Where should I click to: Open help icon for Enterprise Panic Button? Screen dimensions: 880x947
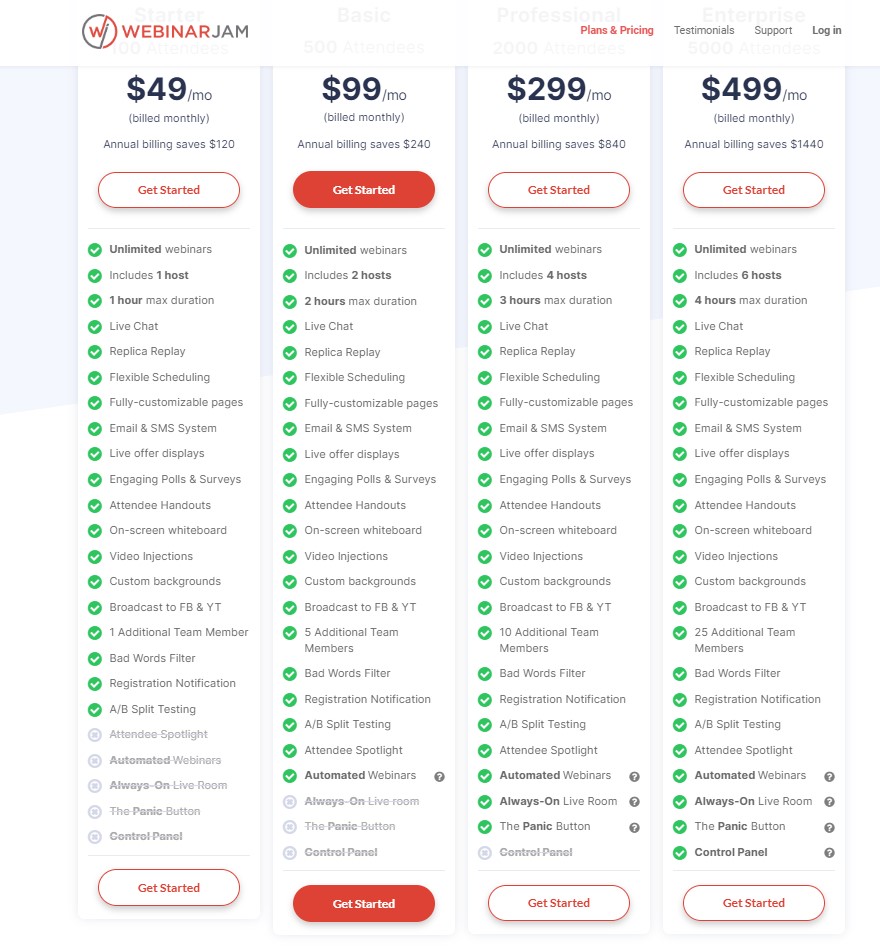[829, 827]
